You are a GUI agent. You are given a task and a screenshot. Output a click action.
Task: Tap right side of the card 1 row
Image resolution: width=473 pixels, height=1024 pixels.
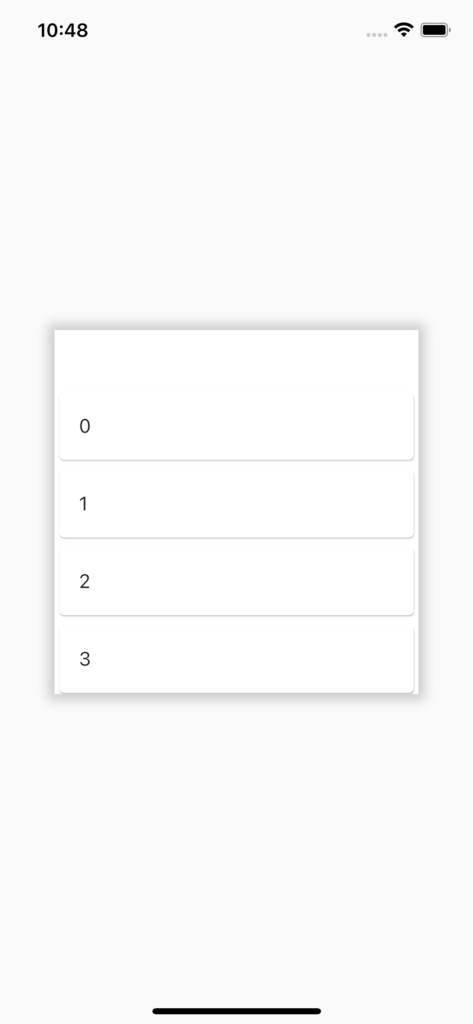point(366,504)
